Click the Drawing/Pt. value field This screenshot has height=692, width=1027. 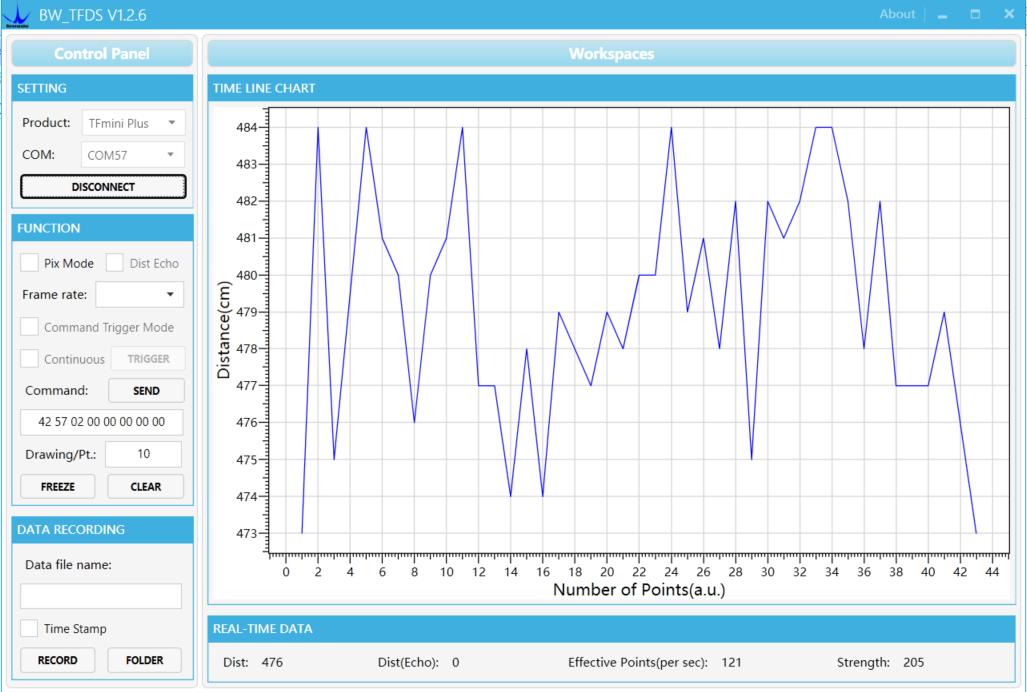(x=143, y=454)
